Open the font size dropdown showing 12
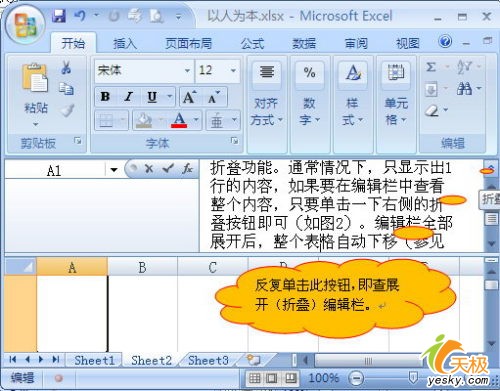 tap(233, 71)
